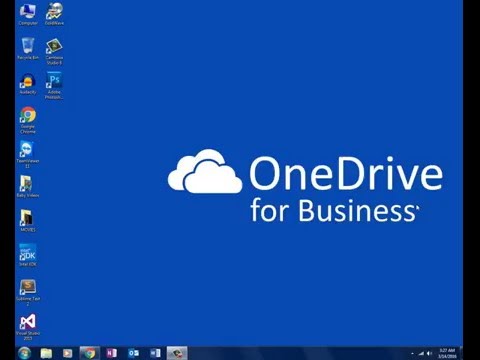Open the Computer desktop icon

(28, 14)
